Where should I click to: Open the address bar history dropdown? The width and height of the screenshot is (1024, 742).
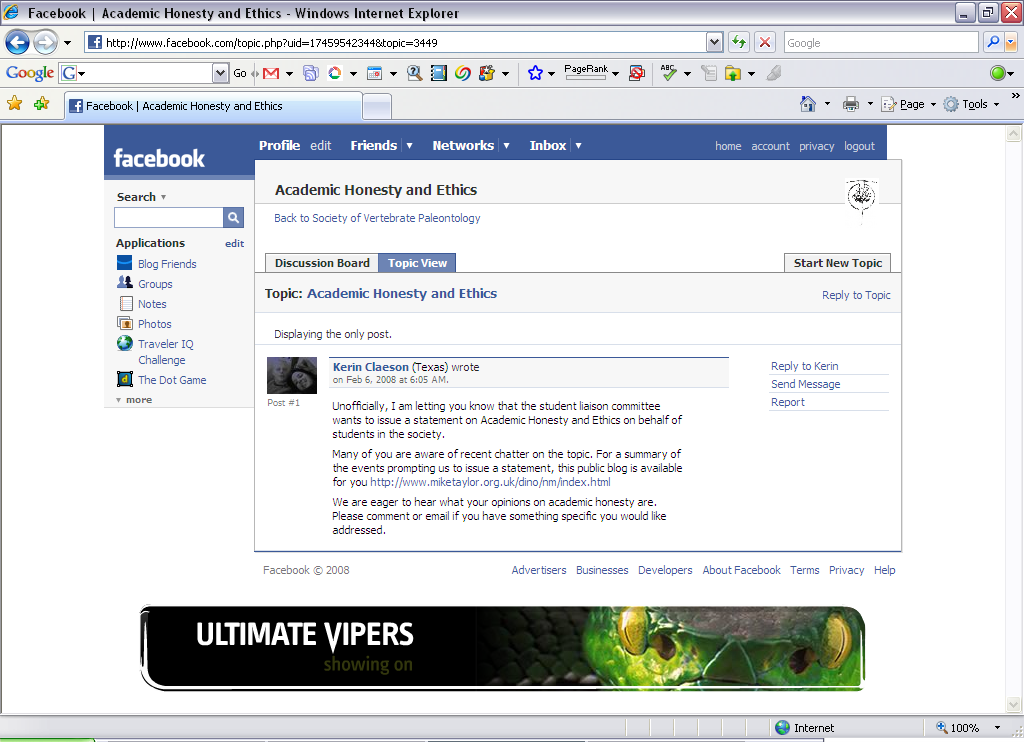(714, 42)
